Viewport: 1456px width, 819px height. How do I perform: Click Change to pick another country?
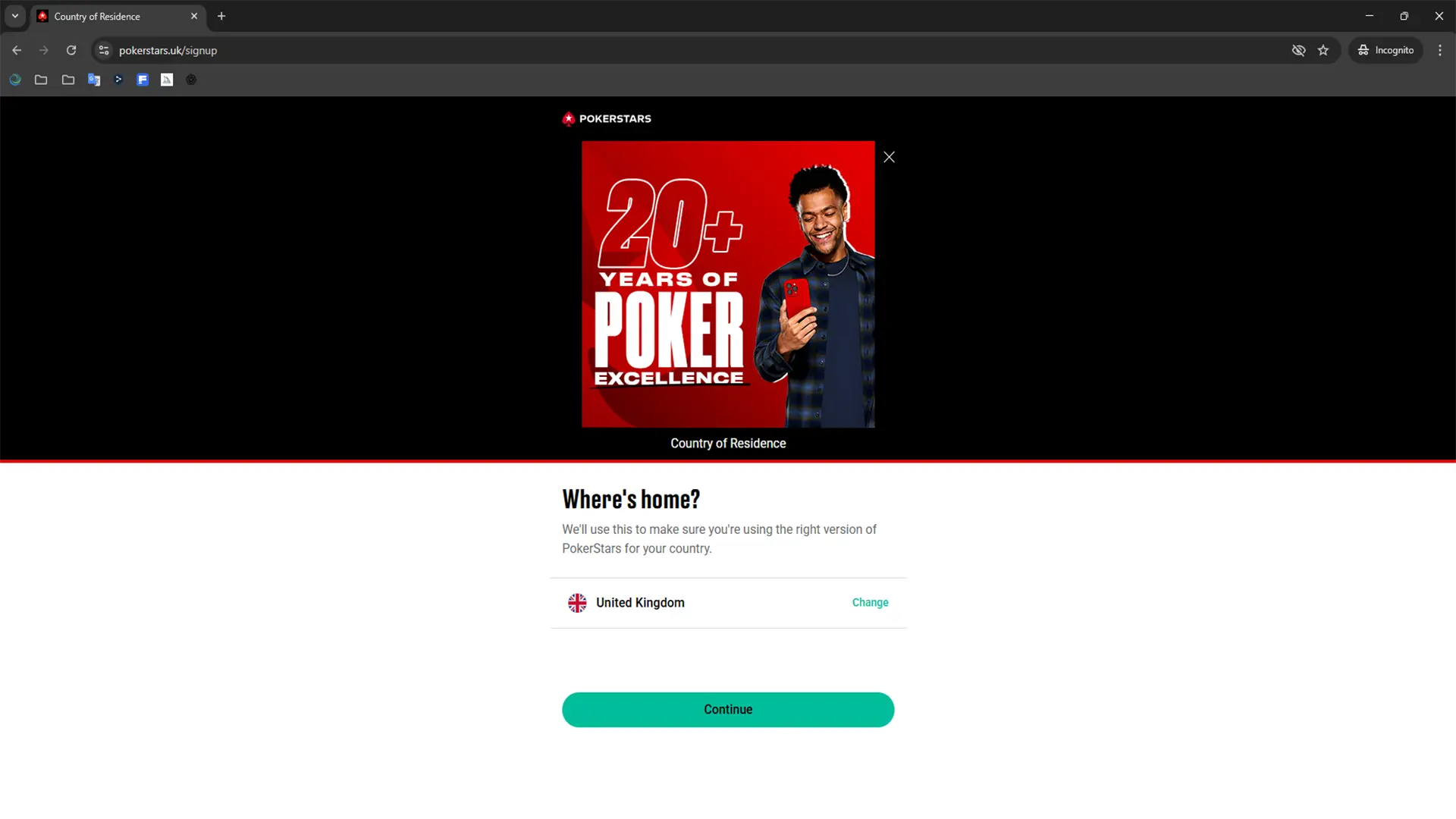(870, 602)
